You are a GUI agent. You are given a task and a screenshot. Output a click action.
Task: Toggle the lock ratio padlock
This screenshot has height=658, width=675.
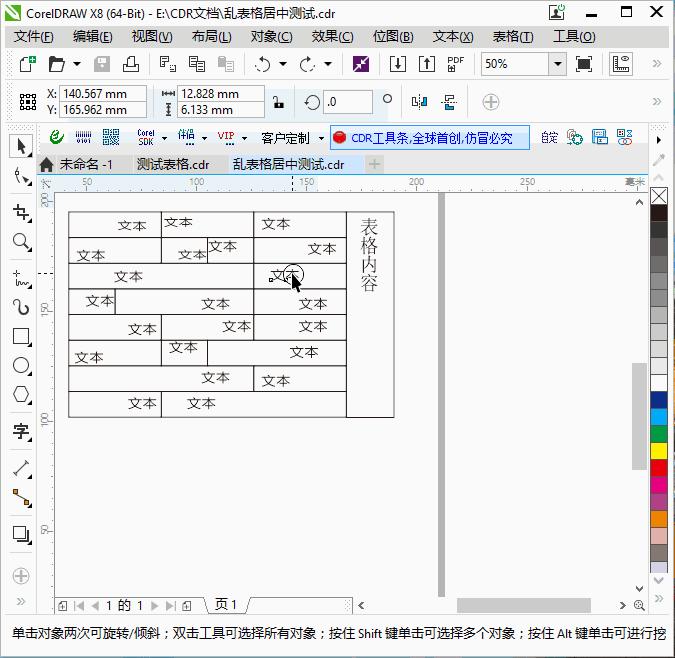(x=279, y=102)
